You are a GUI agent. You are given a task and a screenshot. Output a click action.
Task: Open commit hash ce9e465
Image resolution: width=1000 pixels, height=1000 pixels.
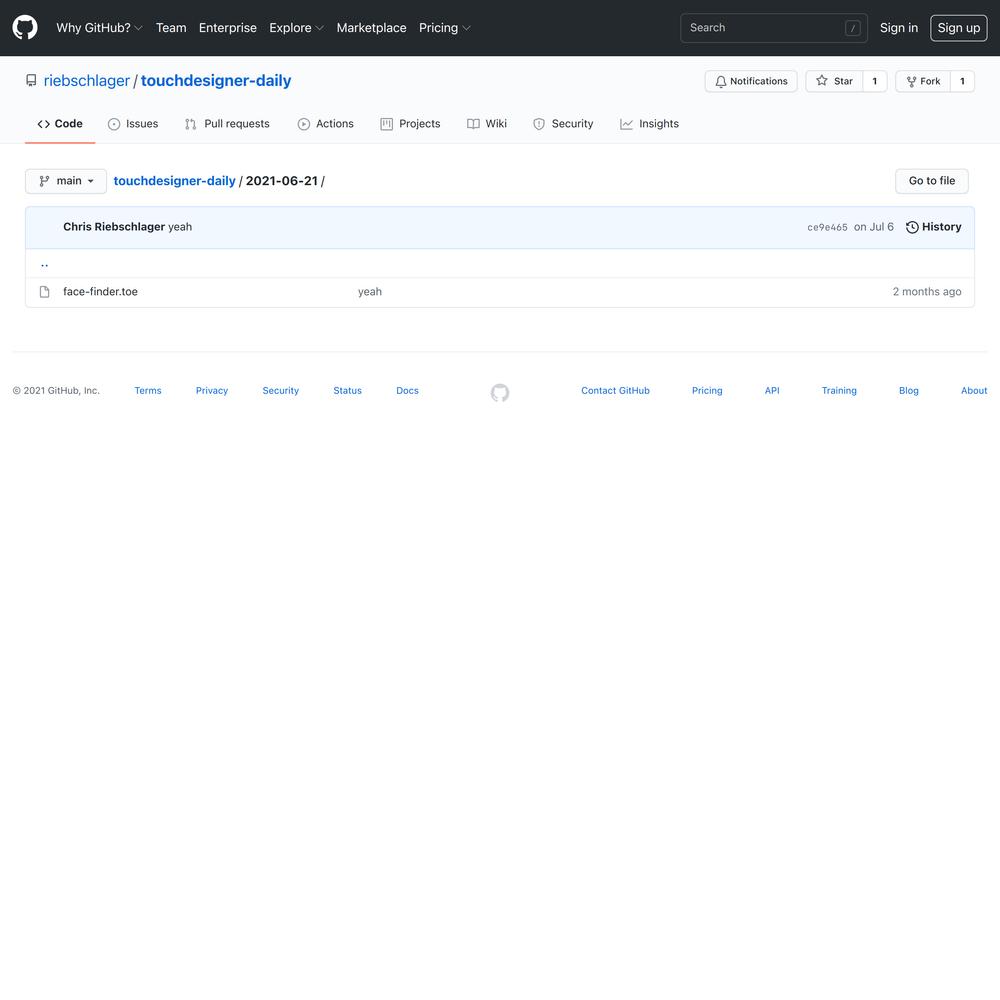click(x=827, y=227)
